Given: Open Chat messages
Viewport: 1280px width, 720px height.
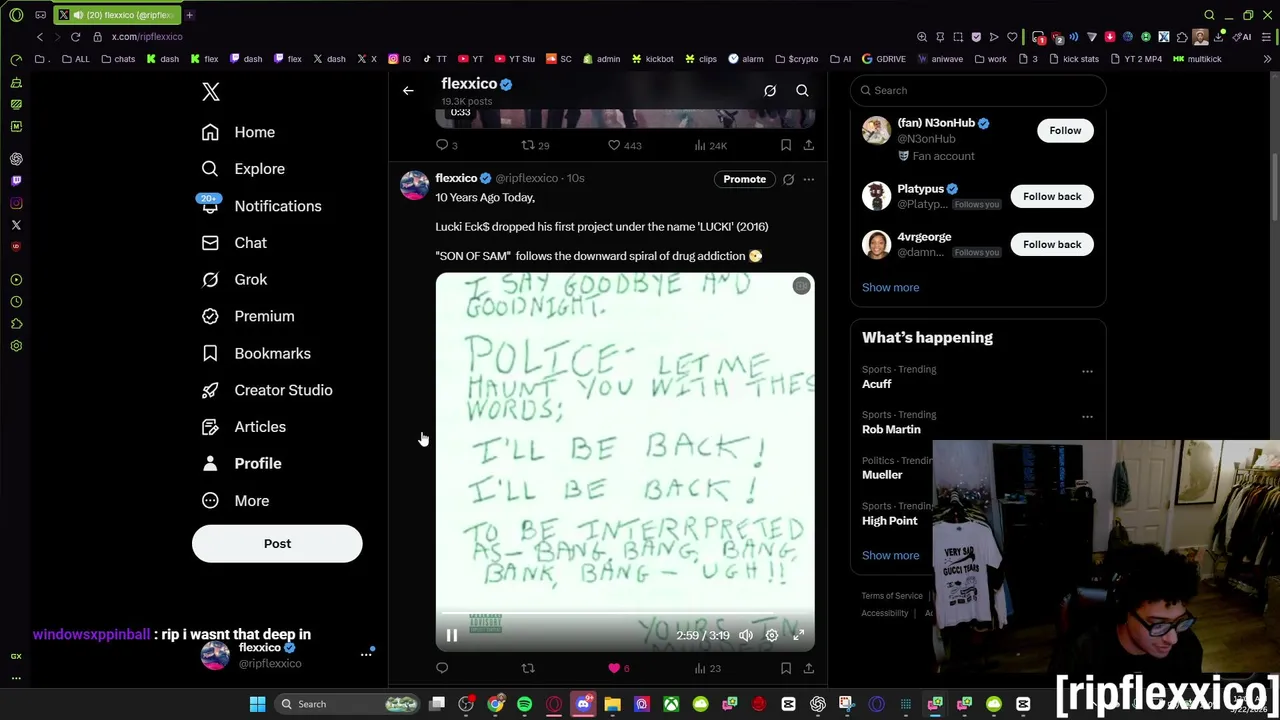Looking at the screenshot, I should click(234, 243).
